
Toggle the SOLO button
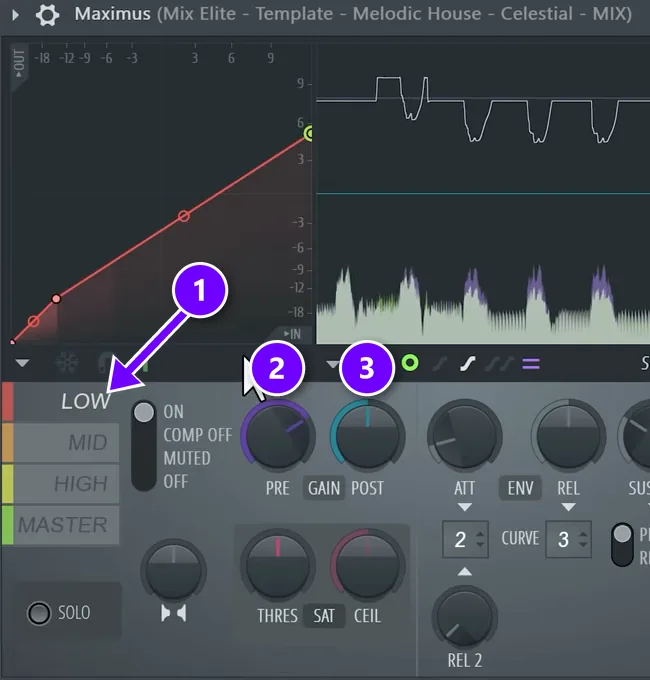pyautogui.click(x=39, y=613)
